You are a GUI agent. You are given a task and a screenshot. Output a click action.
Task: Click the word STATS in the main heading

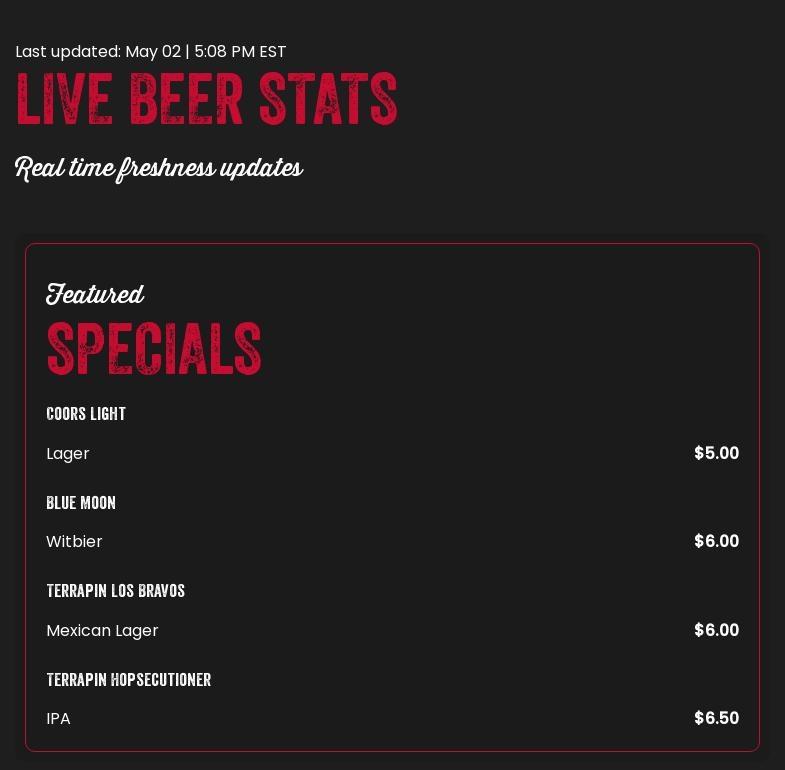328,100
